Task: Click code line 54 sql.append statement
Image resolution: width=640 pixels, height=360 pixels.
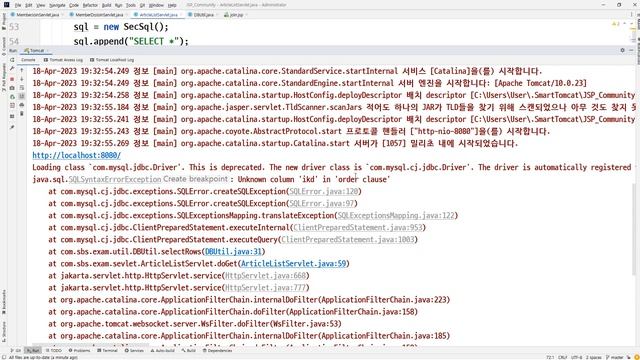Action: pyautogui.click(x=131, y=41)
